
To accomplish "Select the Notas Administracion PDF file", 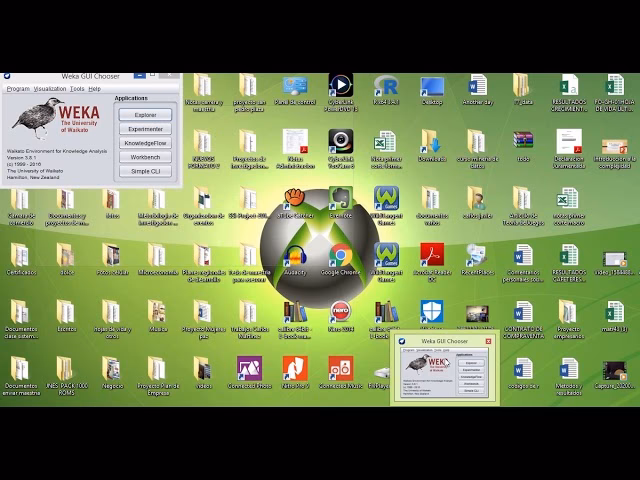I will tap(295, 149).
